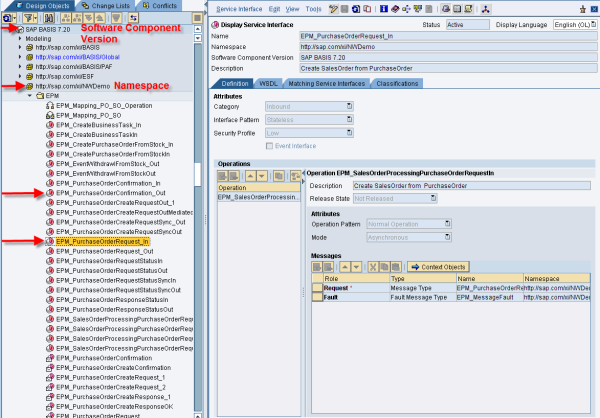Viewport: 600px width, 418px height.
Task: Click the pencil switch display/edit icon
Action: point(334,9)
